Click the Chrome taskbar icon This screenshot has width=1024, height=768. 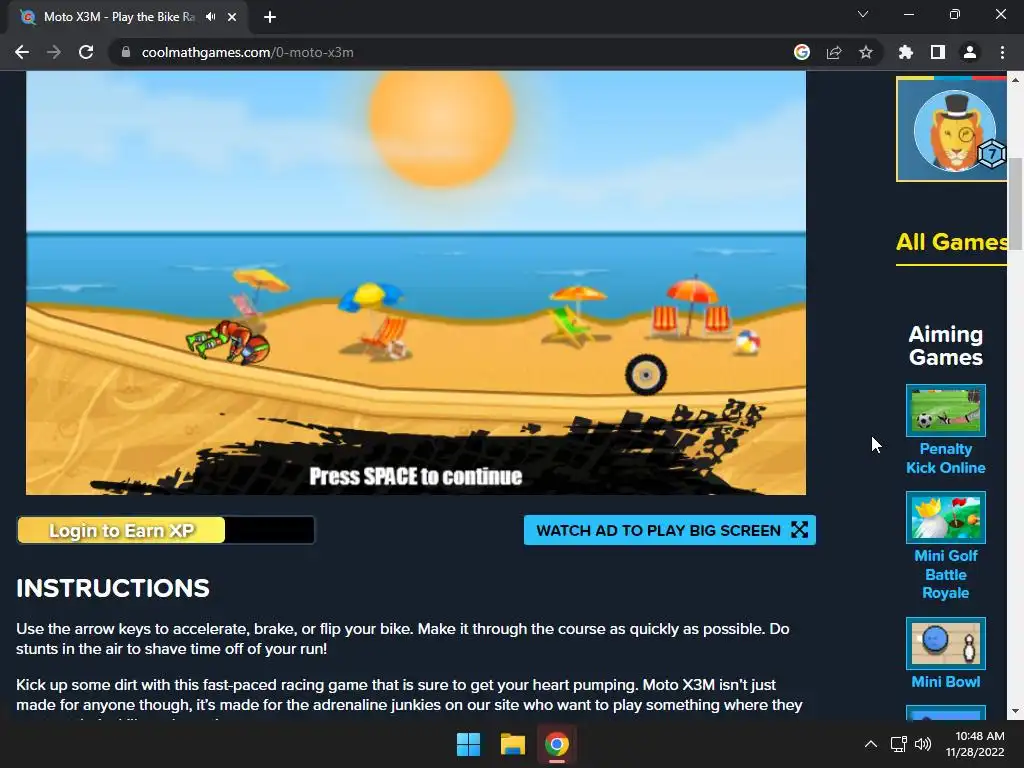coord(557,744)
